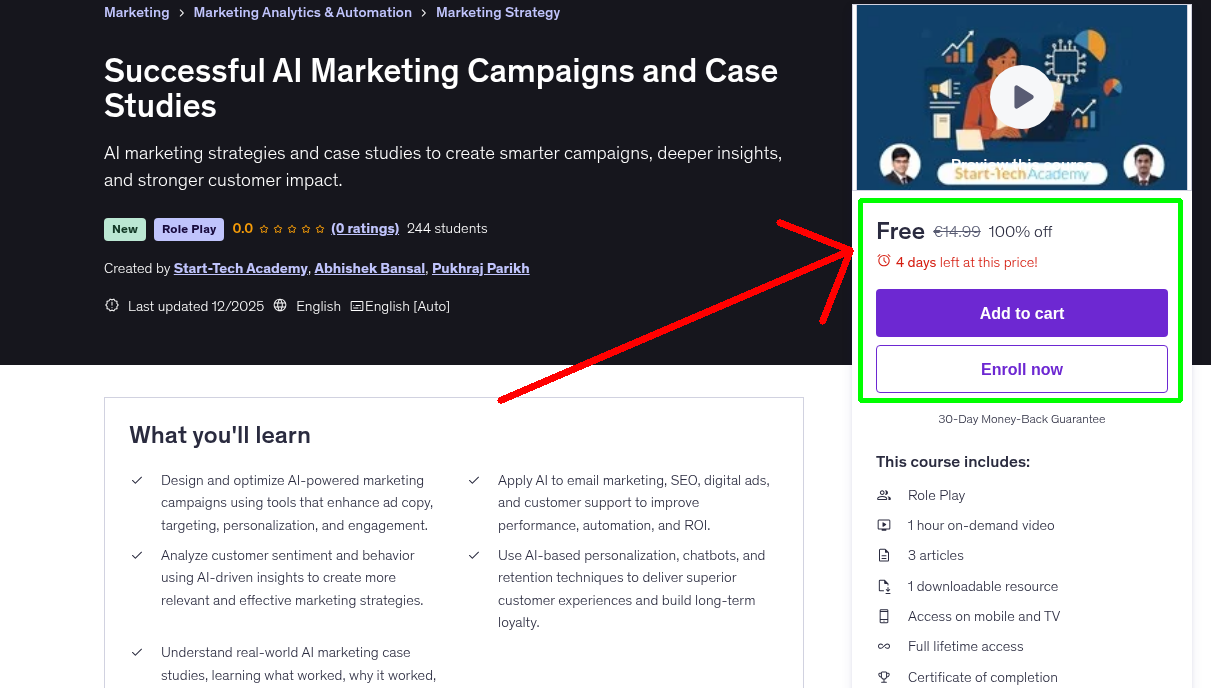Screen dimensions: 1211x688
Task: Click the infinity icon for lifetime access
Action: click(884, 646)
